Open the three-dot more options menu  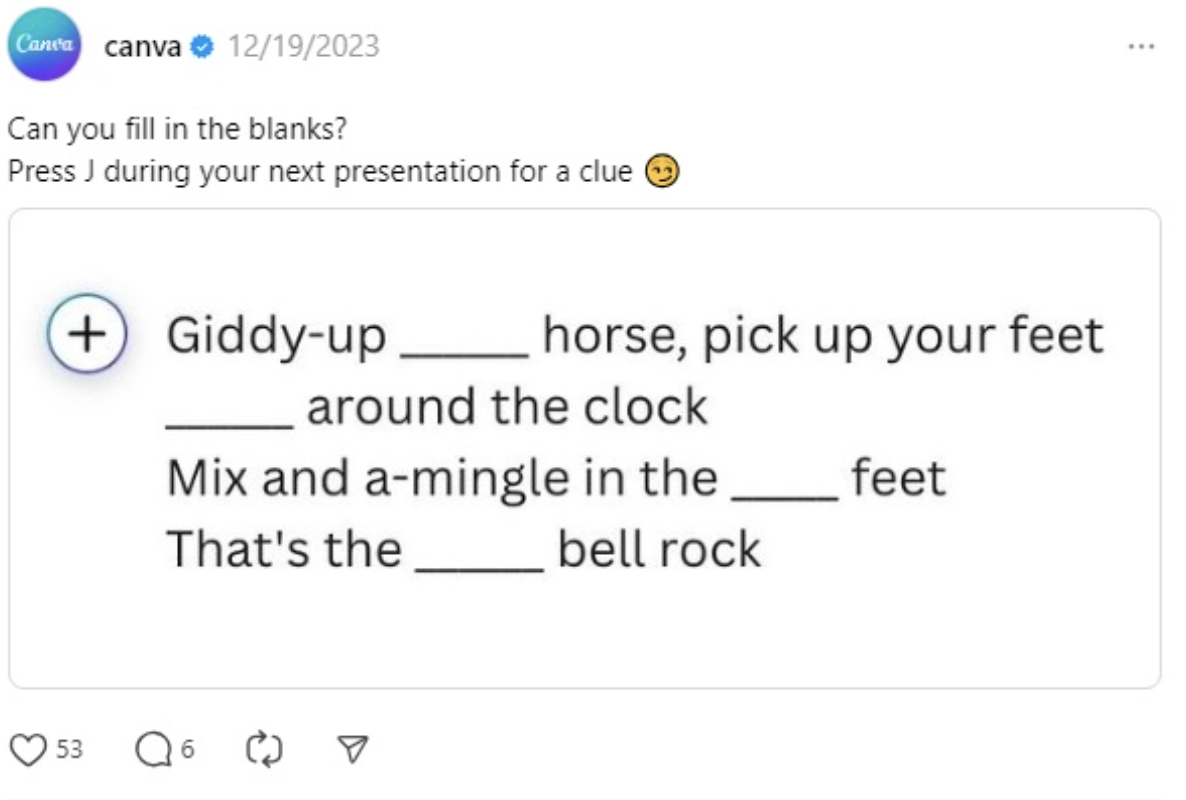[1141, 47]
